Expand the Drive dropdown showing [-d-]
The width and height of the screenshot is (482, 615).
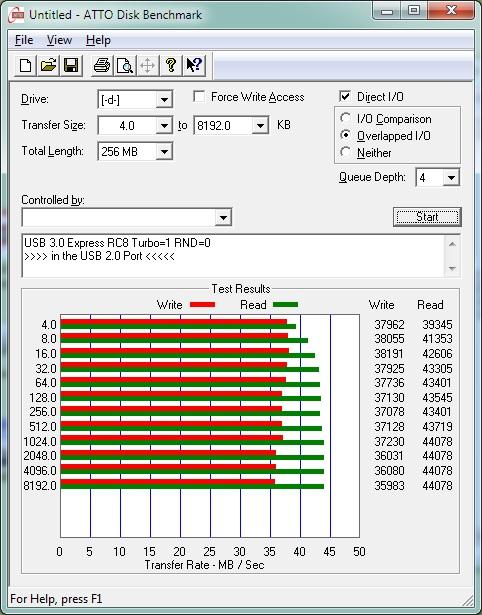[x=135, y=100]
